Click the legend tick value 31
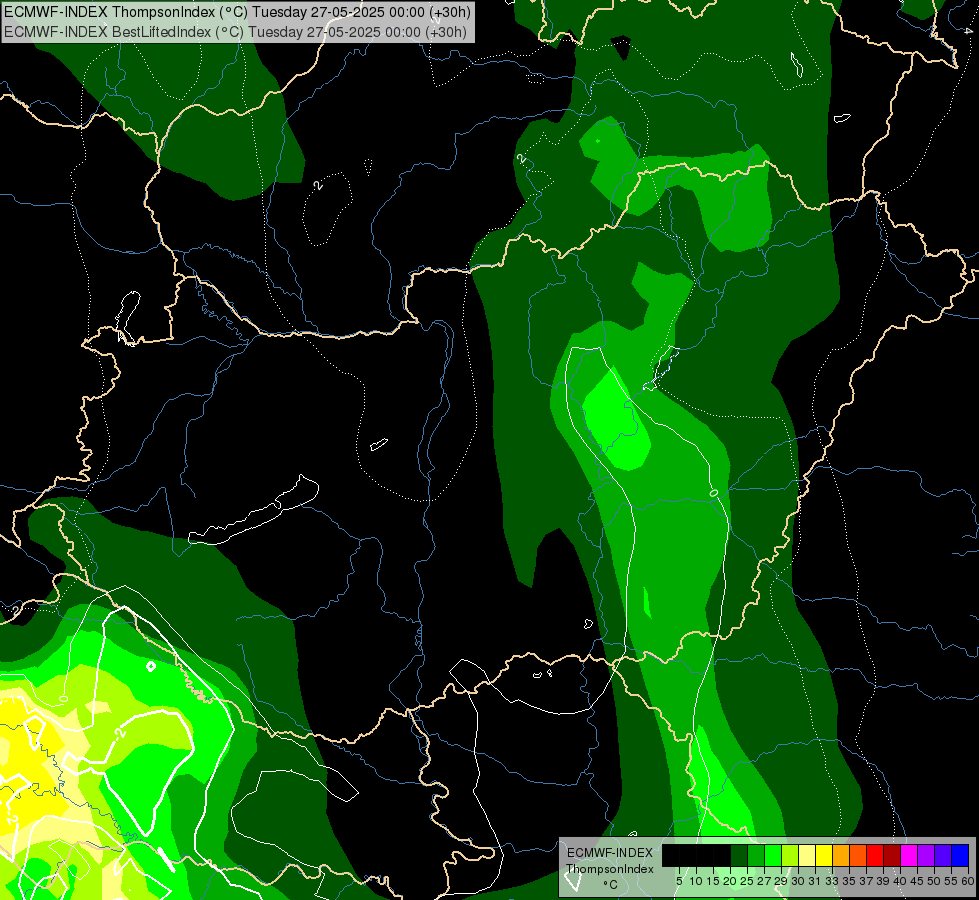Screen dimensions: 979x900 815,881
